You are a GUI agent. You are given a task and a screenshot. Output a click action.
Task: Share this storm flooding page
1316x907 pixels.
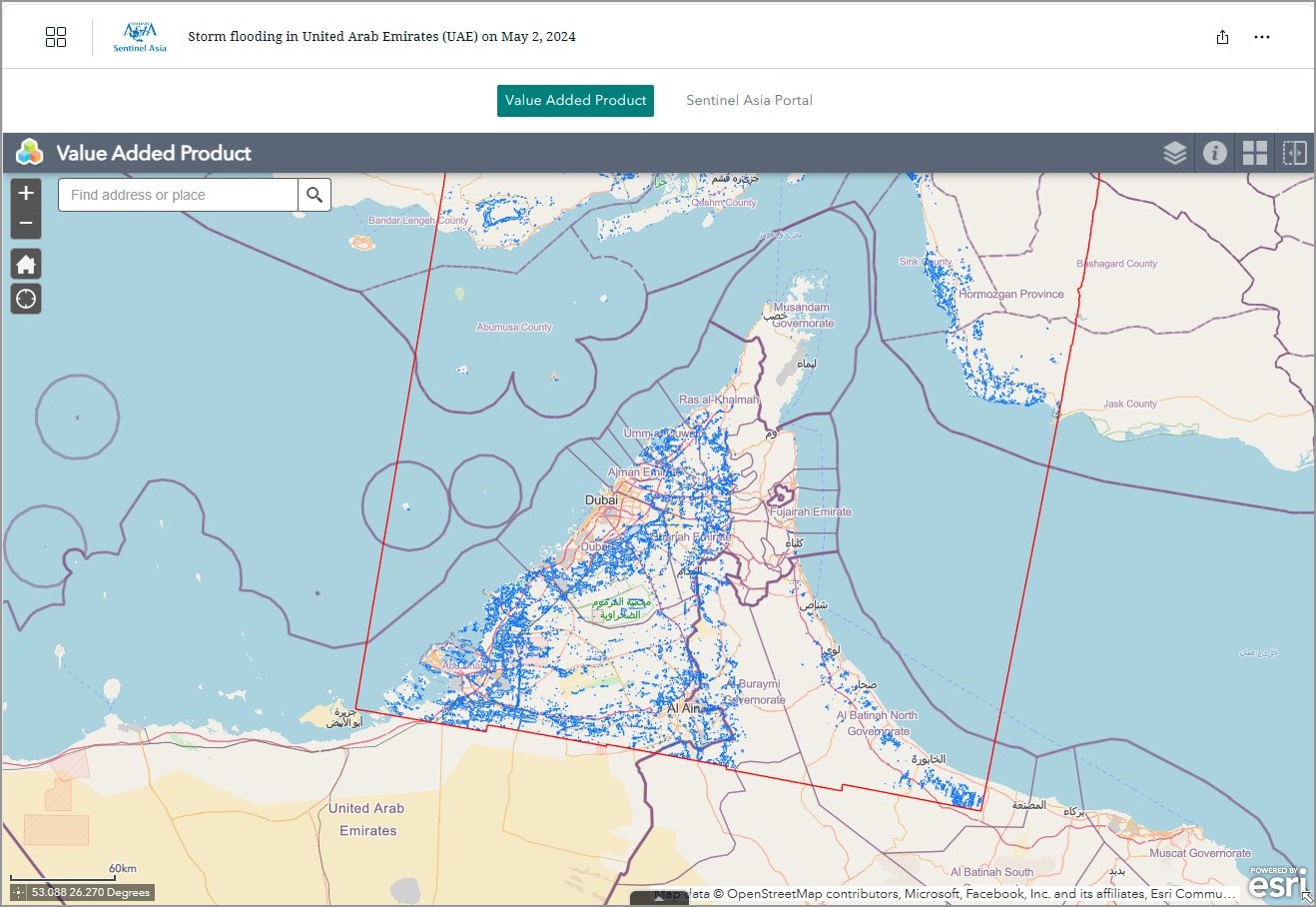click(1222, 37)
